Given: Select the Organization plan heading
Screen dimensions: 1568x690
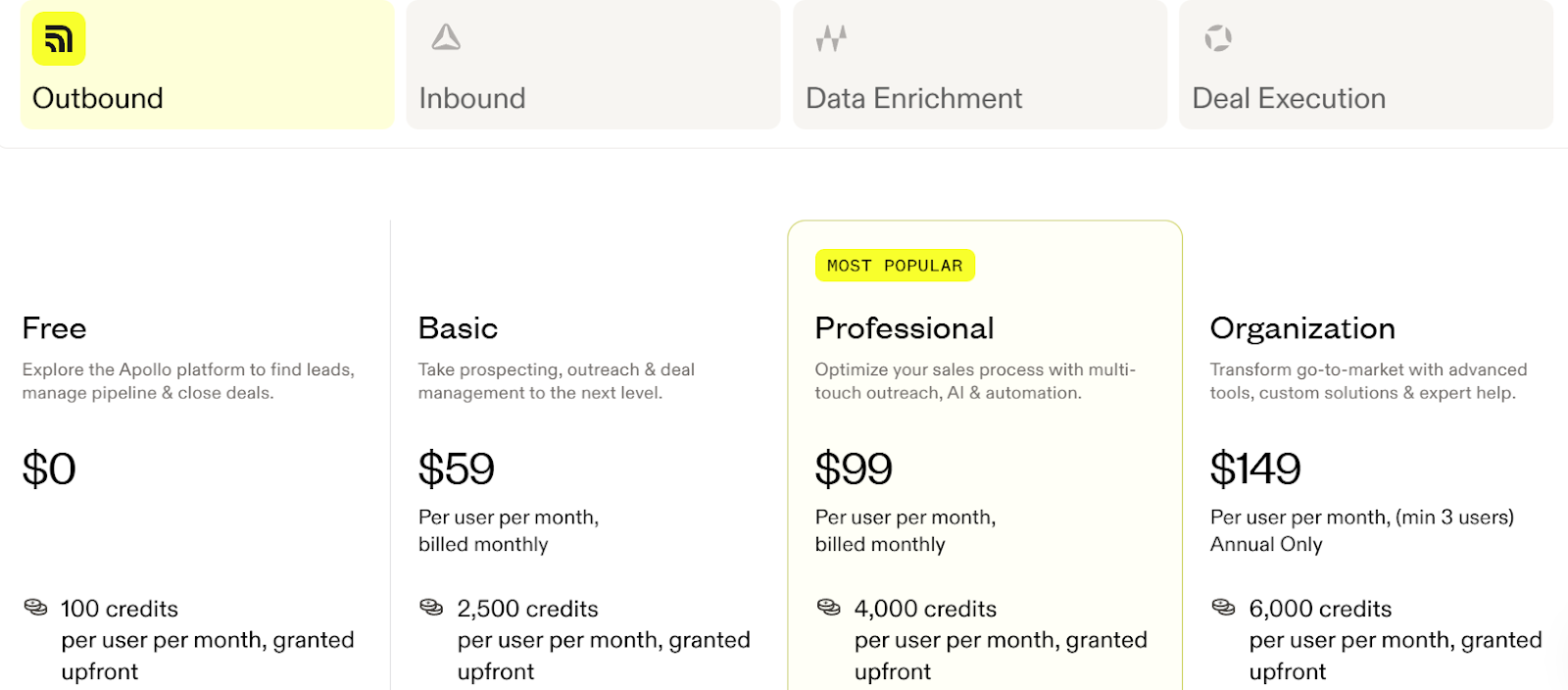Looking at the screenshot, I should coord(1302,327).
